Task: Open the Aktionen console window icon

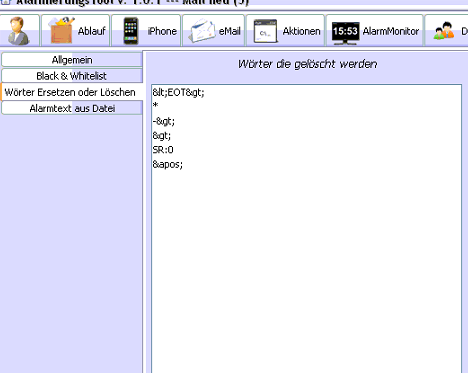Action: (x=265, y=31)
